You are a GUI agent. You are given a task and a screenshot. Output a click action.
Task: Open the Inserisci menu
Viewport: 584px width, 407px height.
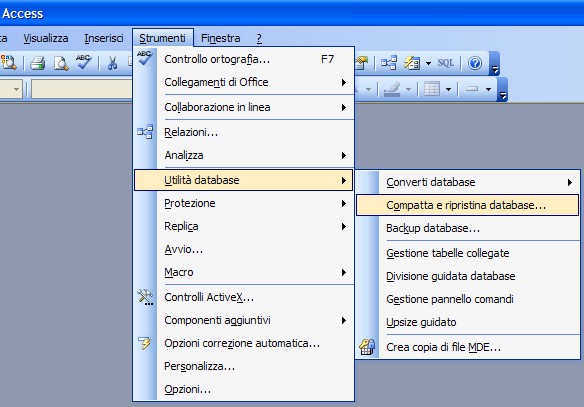coord(104,38)
